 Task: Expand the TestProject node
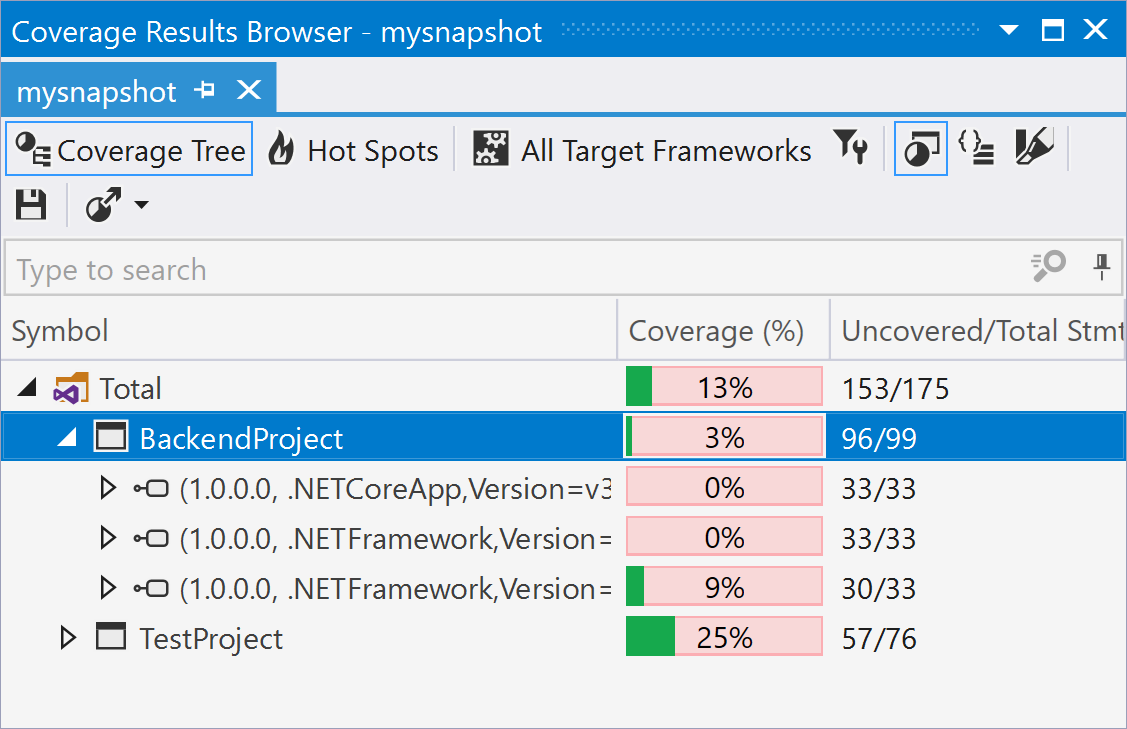click(x=68, y=637)
